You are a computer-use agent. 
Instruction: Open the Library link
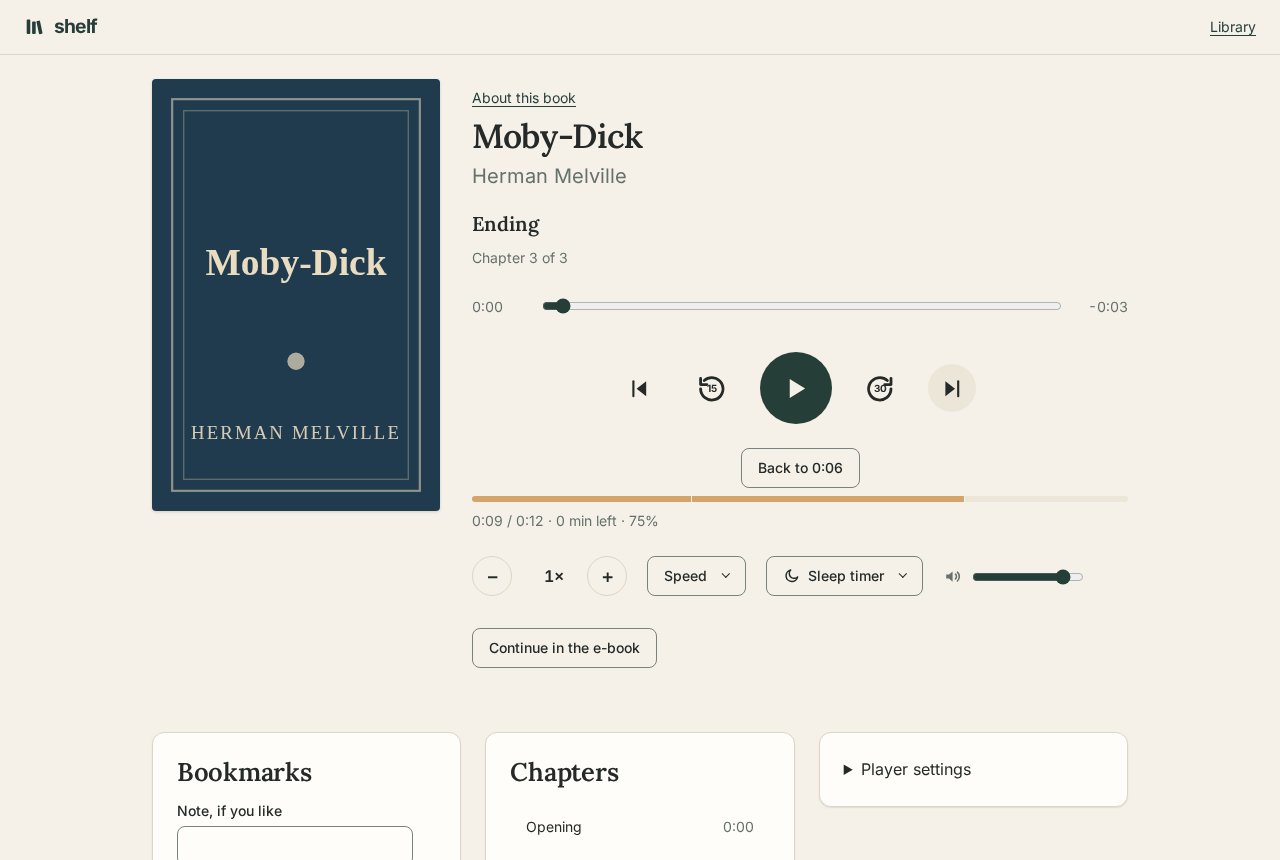[1233, 27]
